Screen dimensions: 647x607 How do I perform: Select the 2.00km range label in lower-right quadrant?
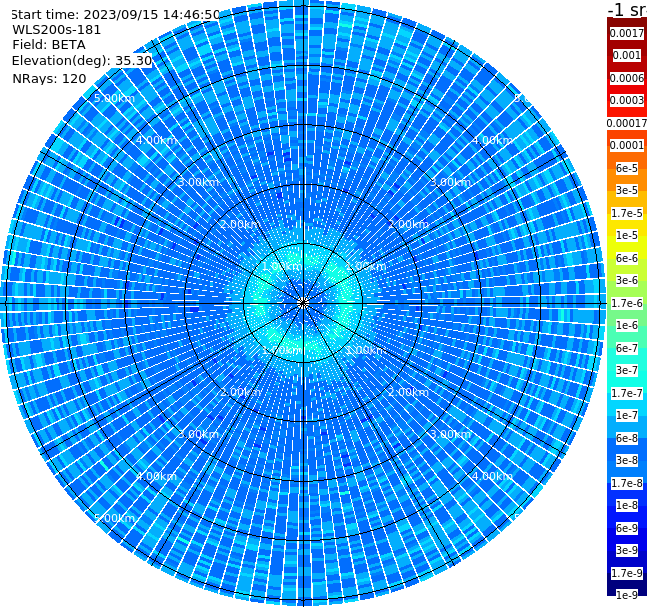tap(408, 392)
